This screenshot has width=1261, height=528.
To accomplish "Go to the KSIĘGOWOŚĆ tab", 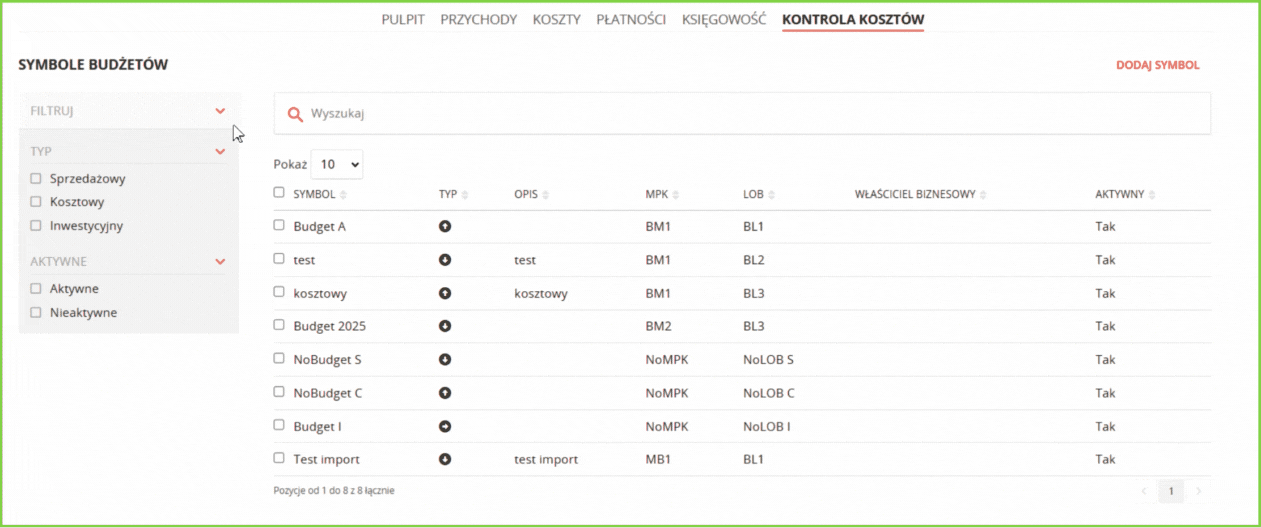I will [x=724, y=19].
